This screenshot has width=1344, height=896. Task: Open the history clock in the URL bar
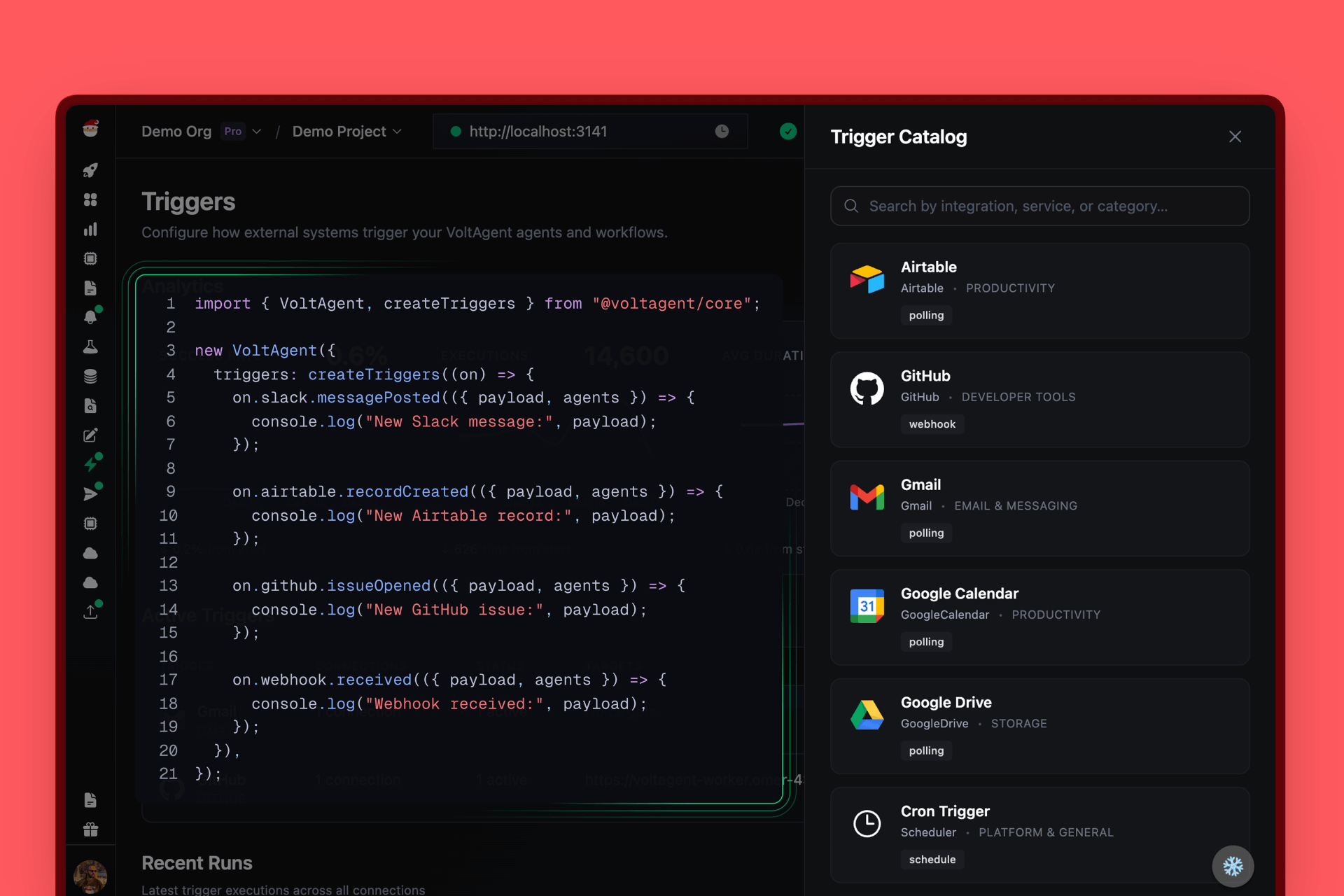point(722,131)
